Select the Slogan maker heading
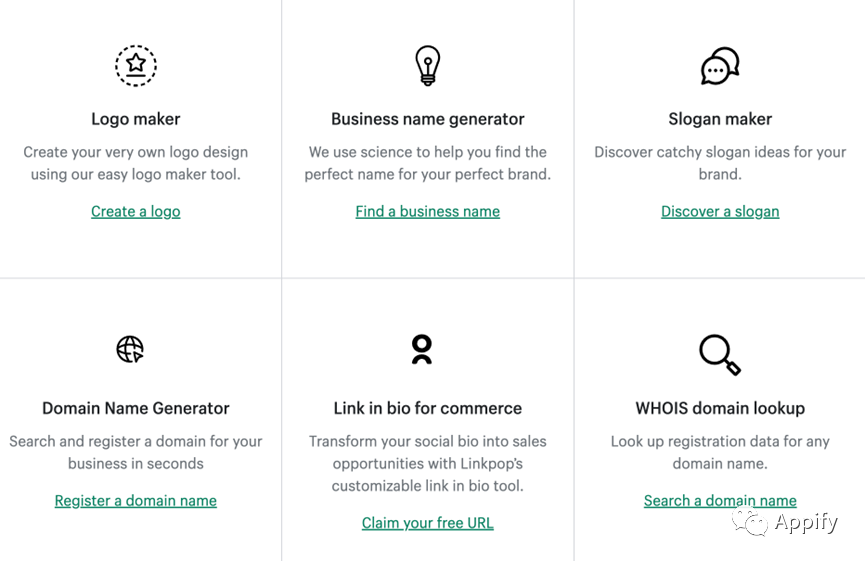This screenshot has height=561, width=865. point(720,119)
